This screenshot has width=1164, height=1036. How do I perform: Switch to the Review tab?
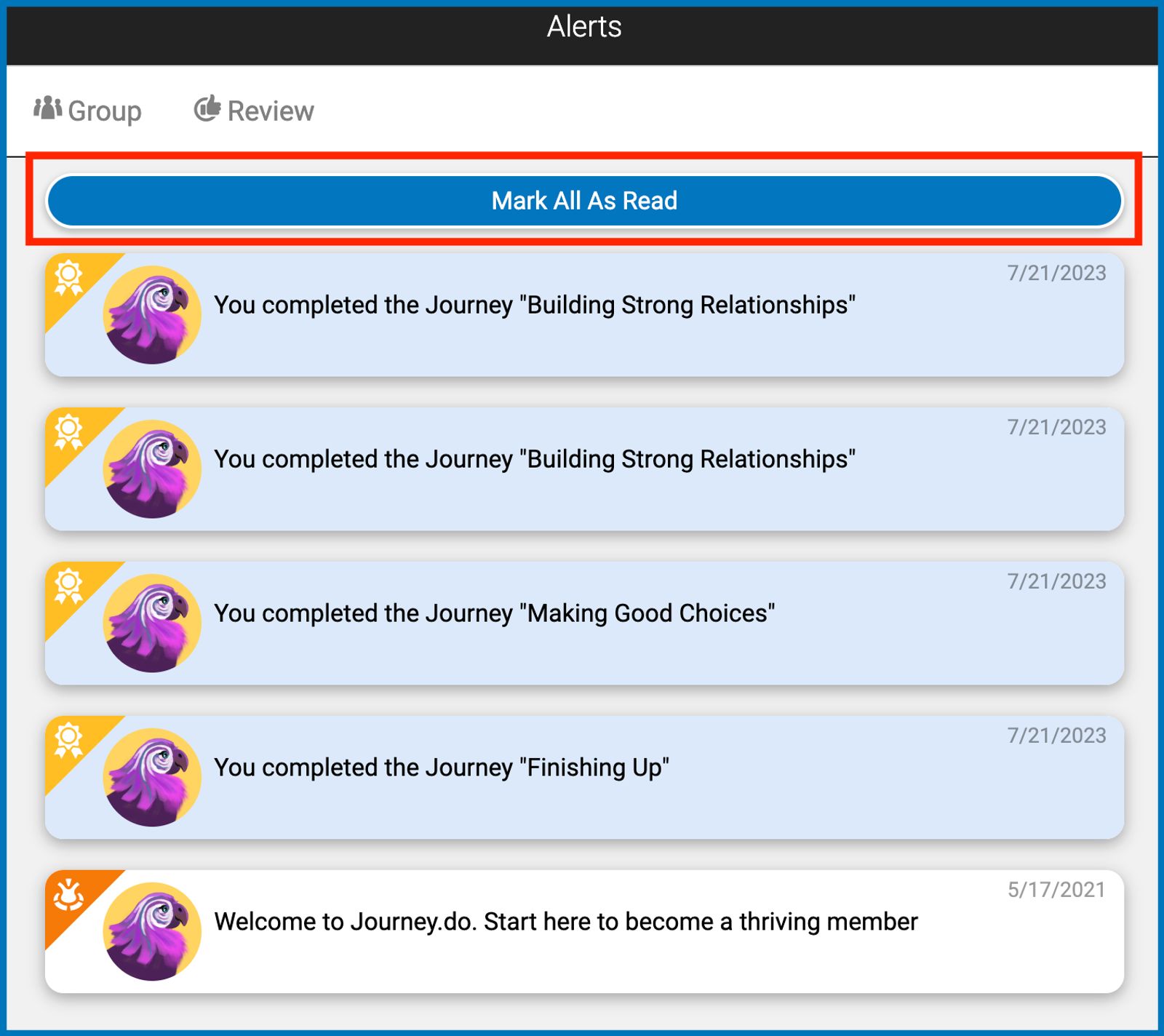(x=254, y=111)
